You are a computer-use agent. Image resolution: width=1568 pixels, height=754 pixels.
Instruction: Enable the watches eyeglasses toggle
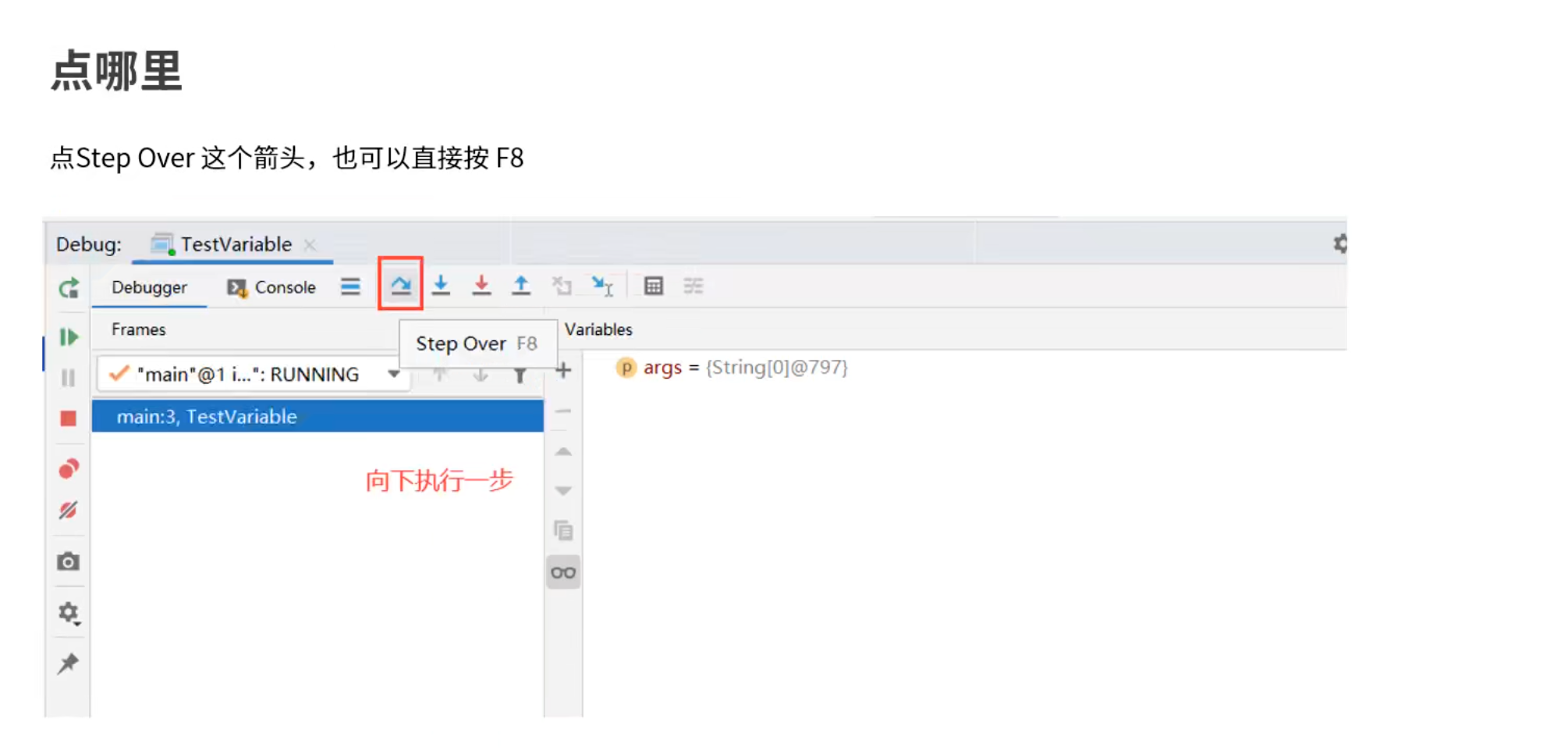click(x=563, y=571)
